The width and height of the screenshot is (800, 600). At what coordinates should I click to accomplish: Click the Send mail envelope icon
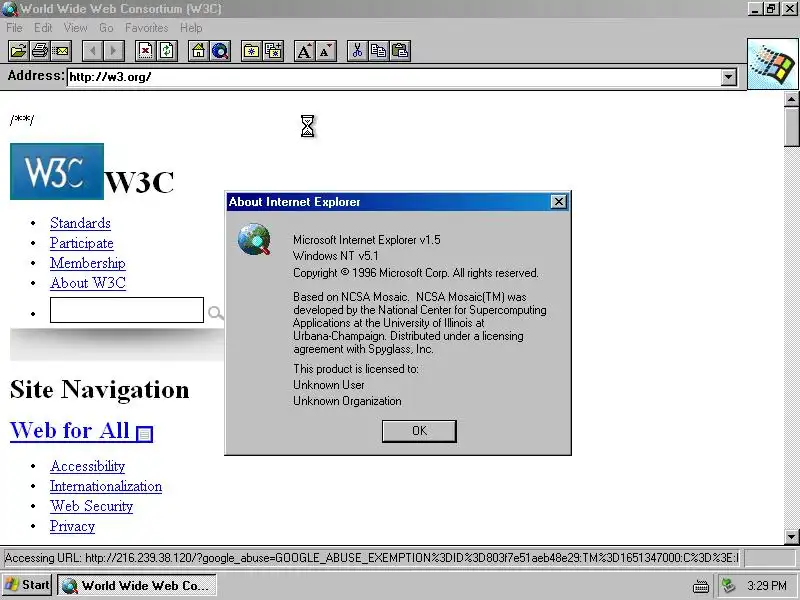pos(61,51)
